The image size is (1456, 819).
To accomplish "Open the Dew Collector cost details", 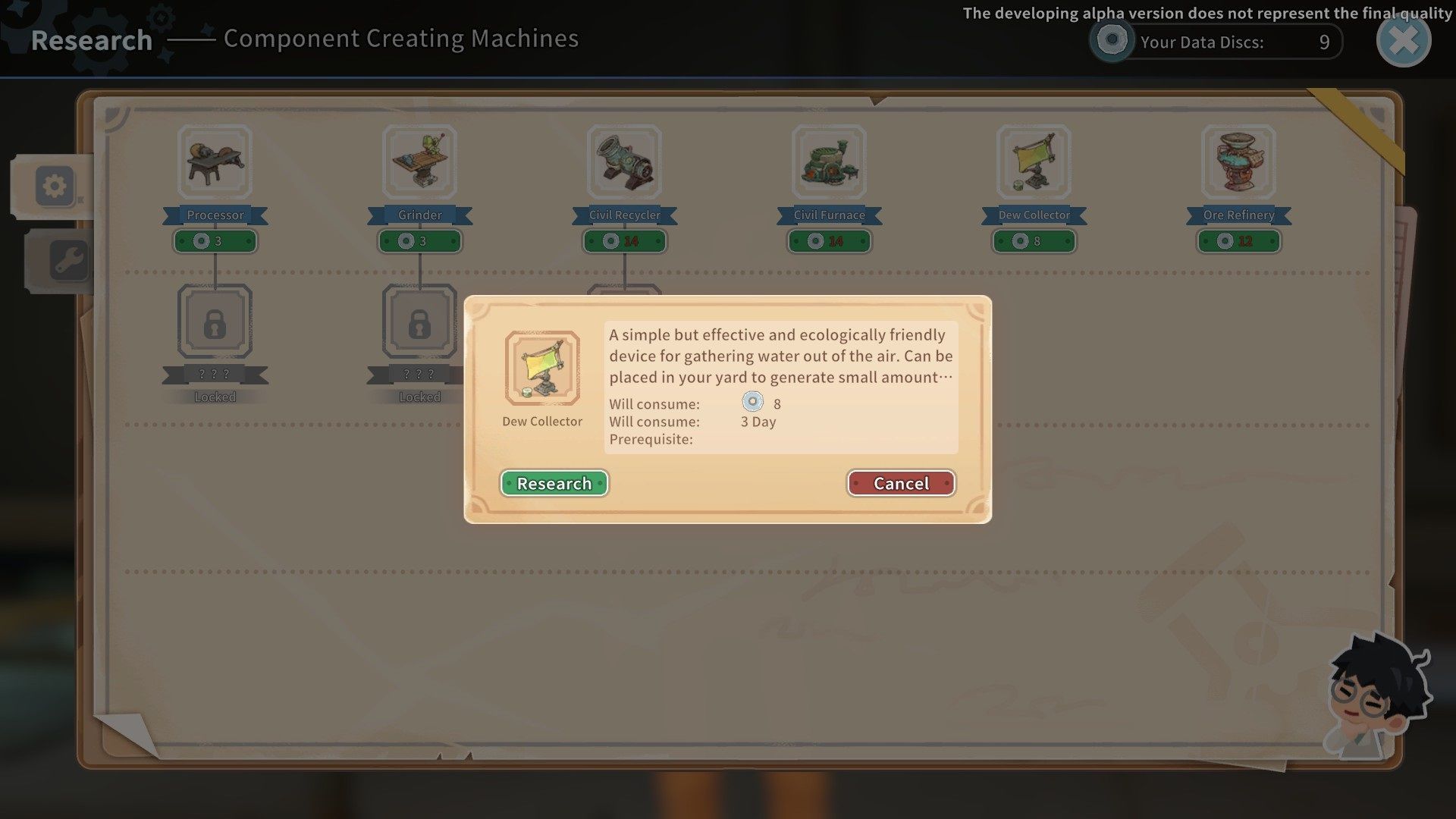I will pos(1034,241).
